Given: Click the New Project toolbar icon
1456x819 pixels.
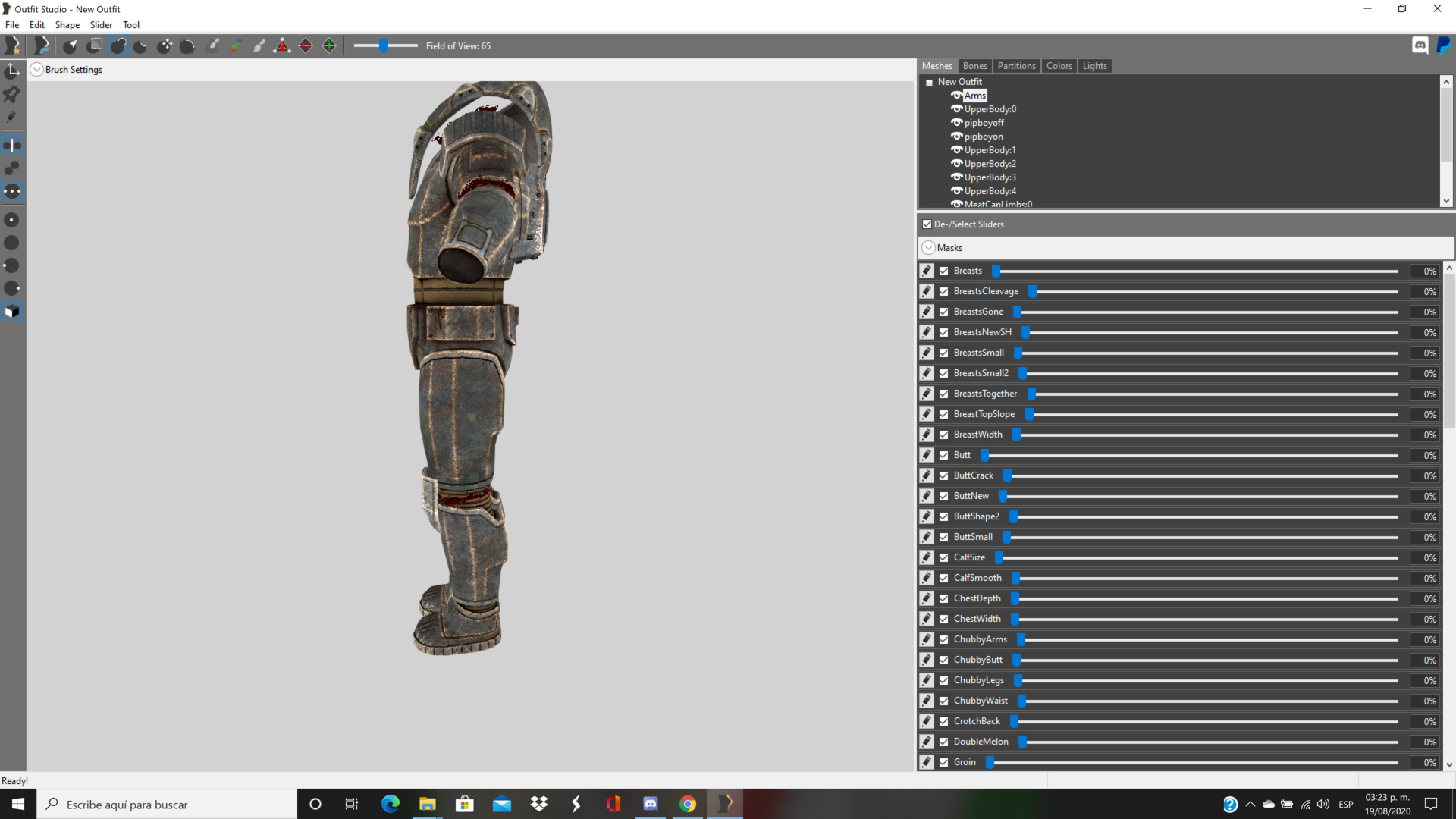Looking at the screenshot, I should coord(12,46).
